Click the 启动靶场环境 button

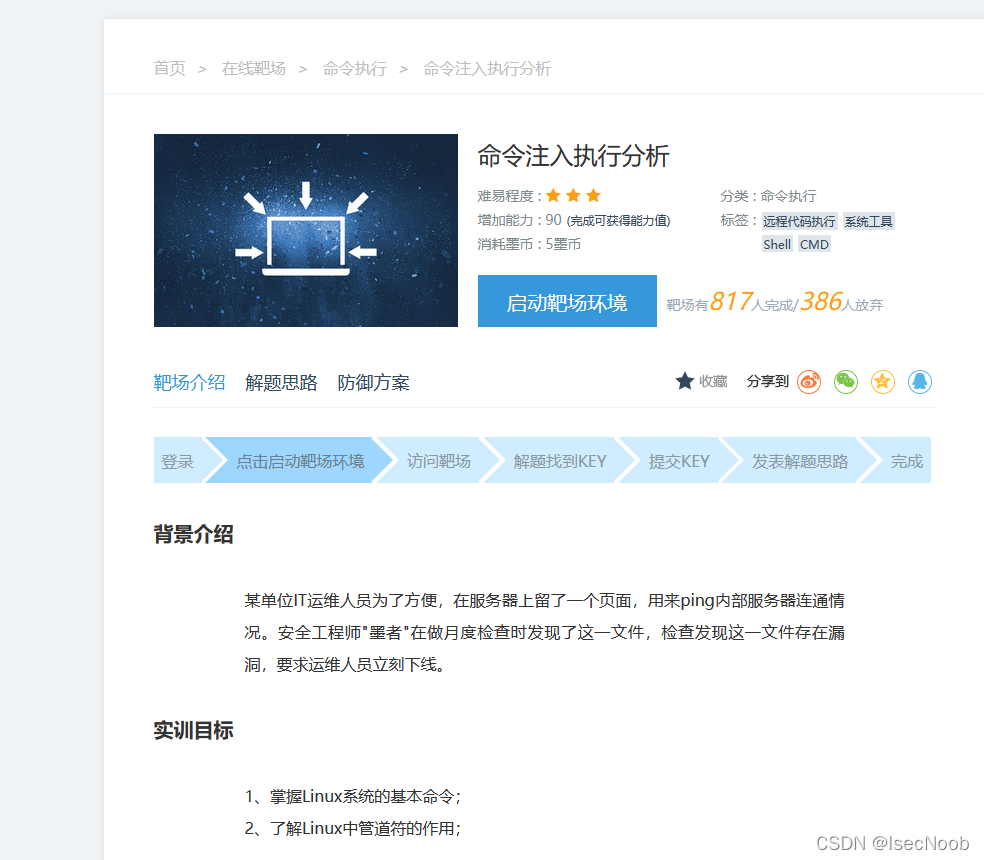click(566, 300)
